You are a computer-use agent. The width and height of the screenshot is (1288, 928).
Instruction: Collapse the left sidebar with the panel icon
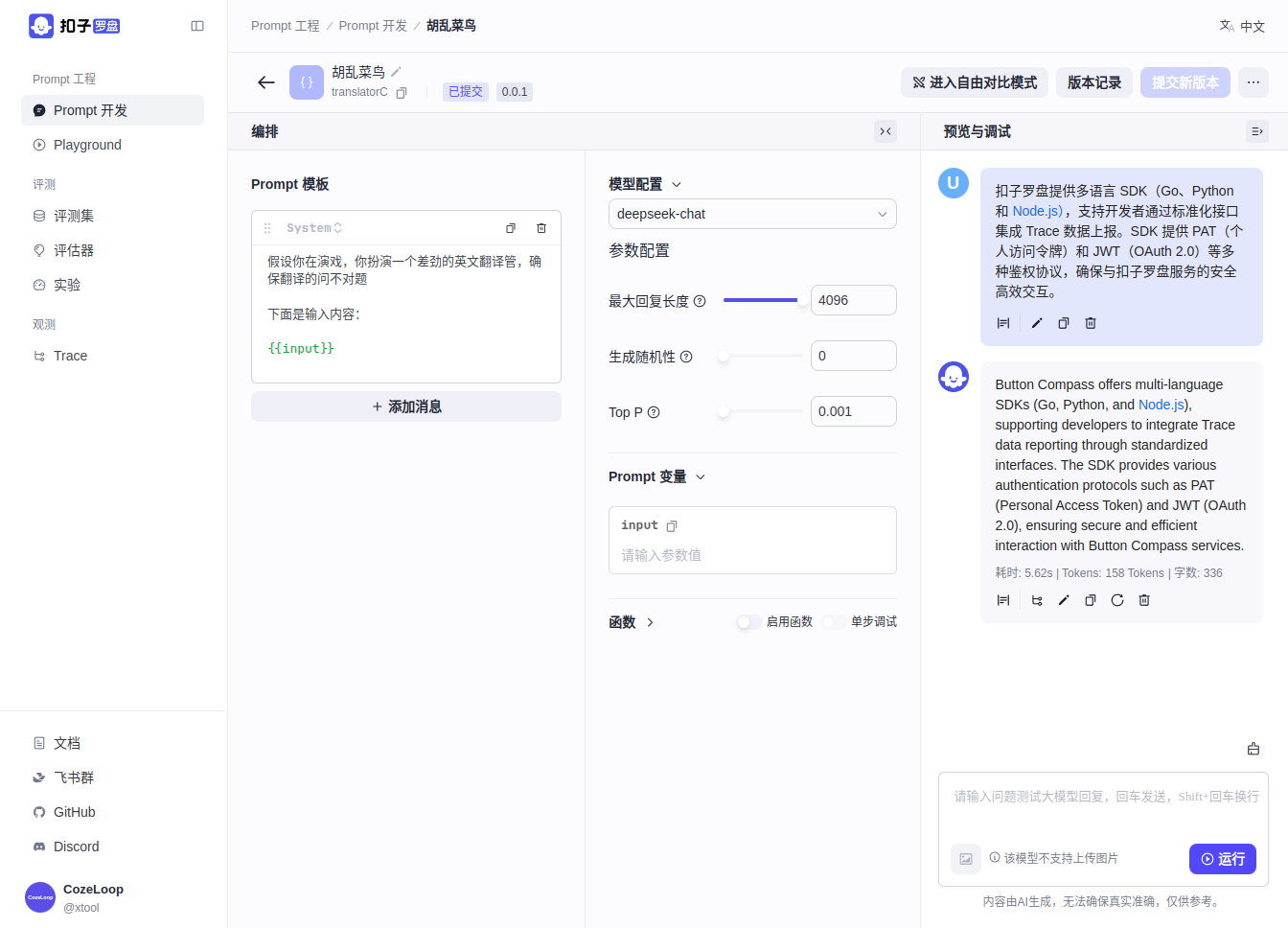pos(197,26)
